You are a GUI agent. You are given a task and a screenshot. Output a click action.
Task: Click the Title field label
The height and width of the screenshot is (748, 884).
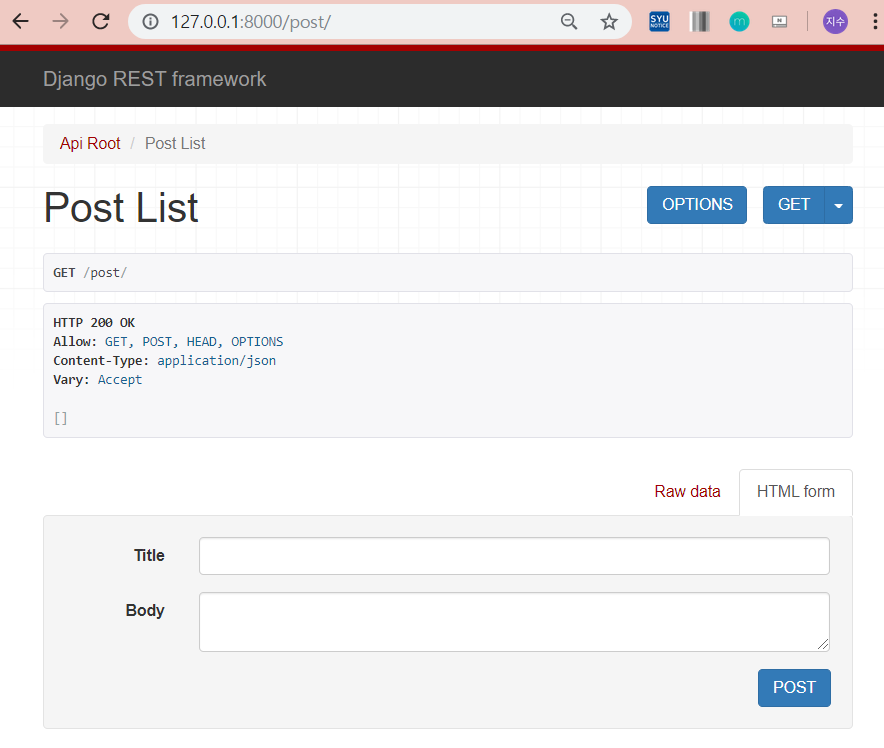click(x=149, y=556)
